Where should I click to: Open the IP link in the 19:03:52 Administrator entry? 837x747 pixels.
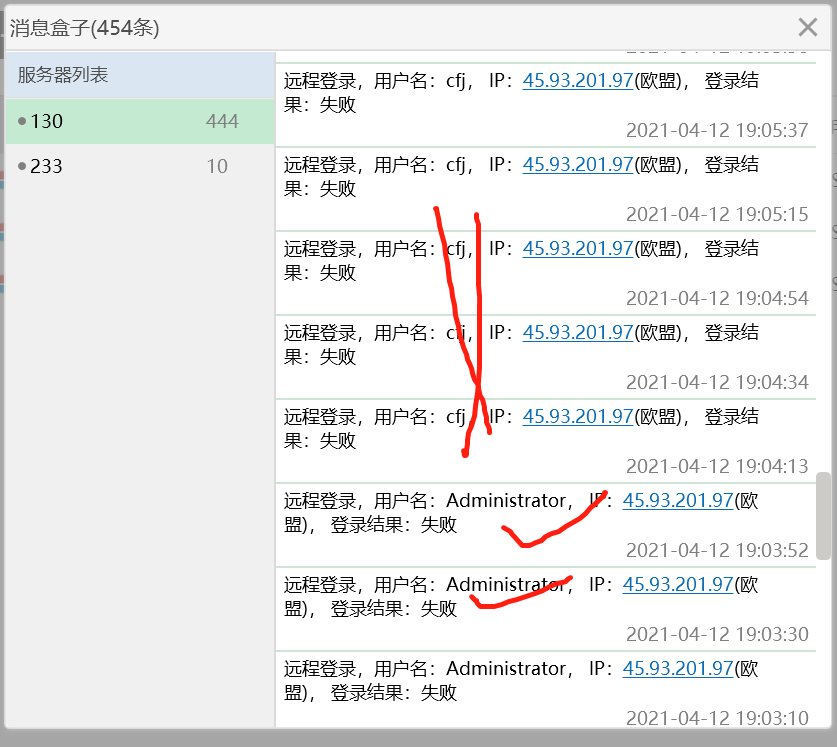(x=678, y=500)
